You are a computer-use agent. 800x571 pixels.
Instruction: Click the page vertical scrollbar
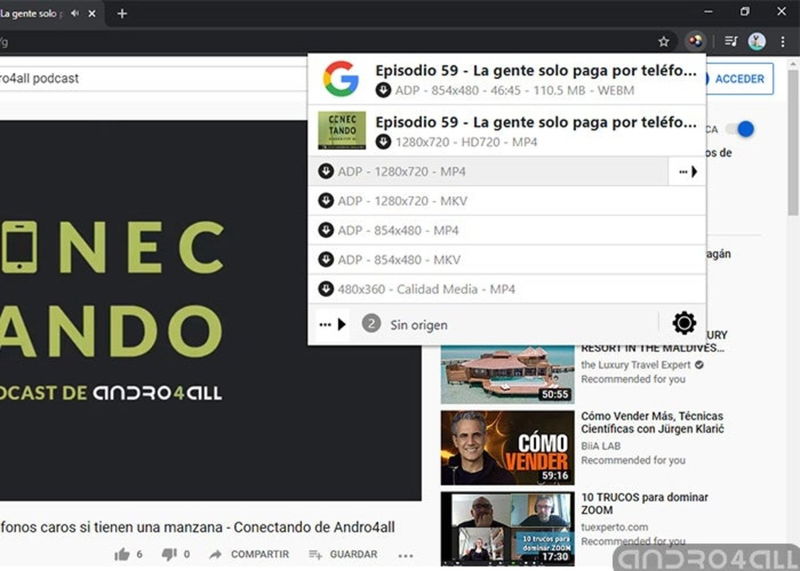coord(793,143)
